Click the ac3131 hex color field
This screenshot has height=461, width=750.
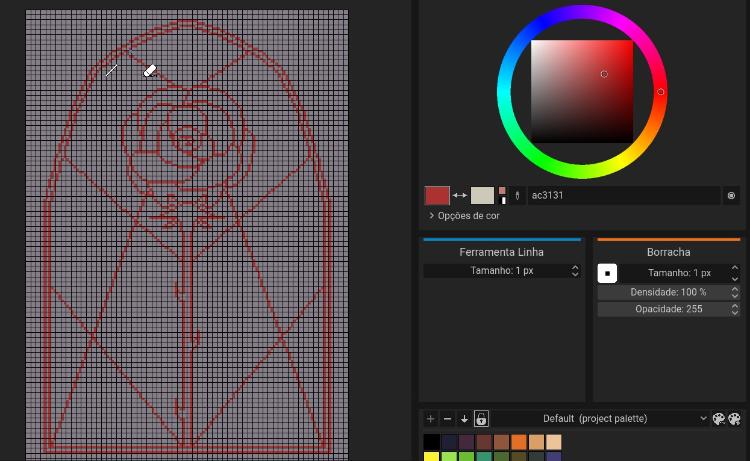tap(620, 196)
